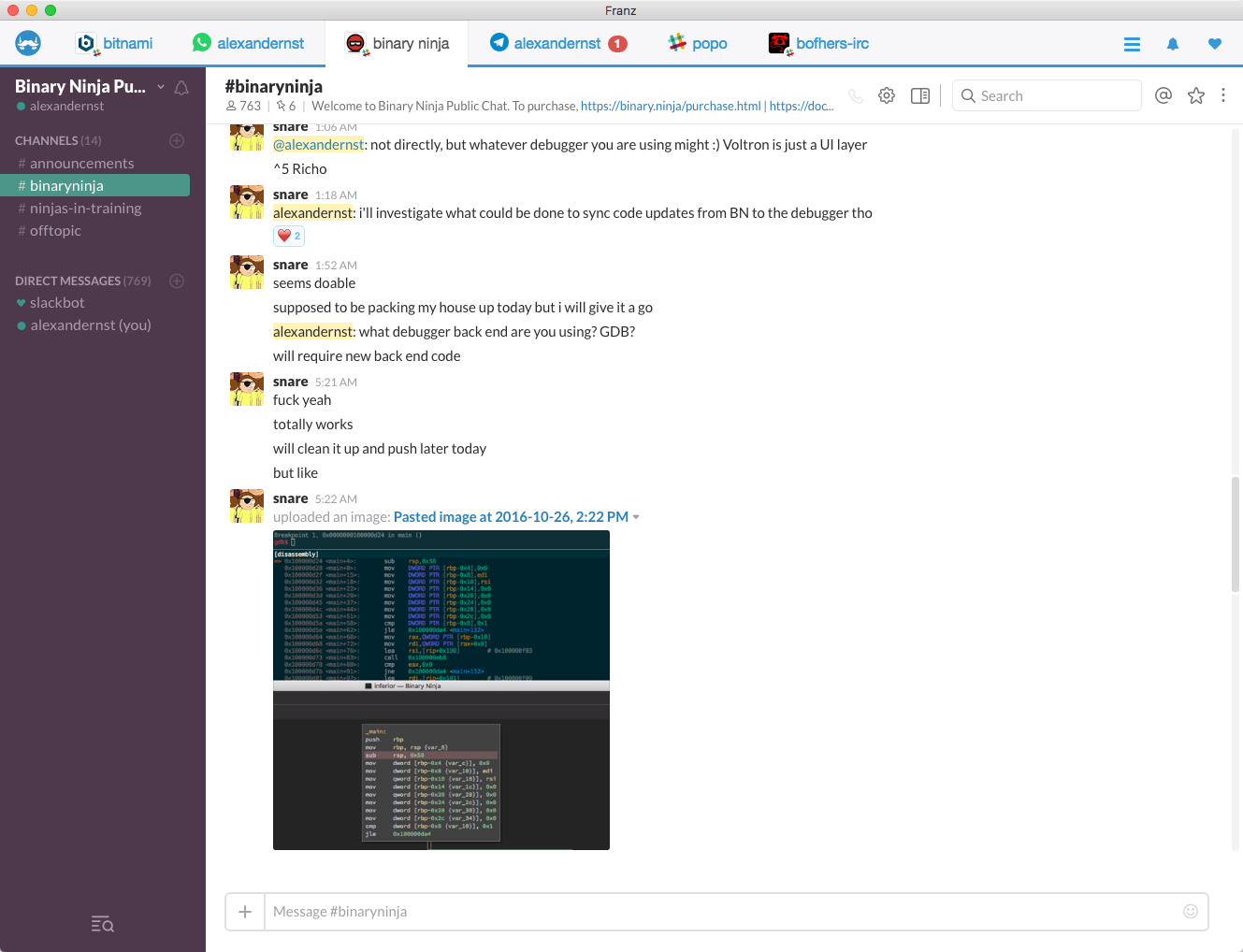Click the @alexandernst mention in first message

[318, 144]
